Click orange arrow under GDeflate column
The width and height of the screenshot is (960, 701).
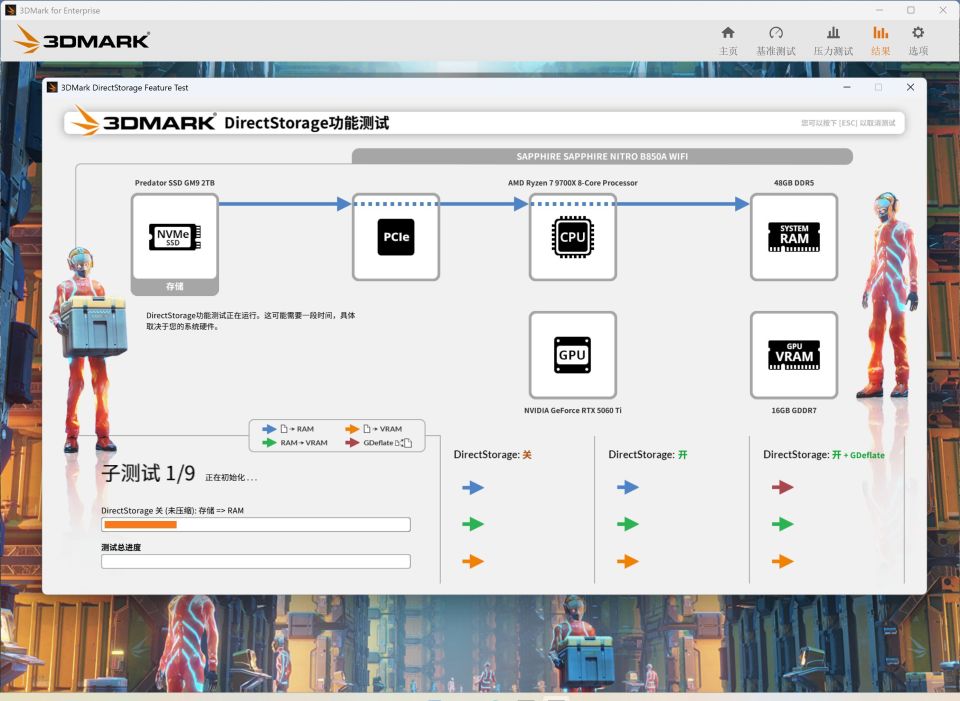point(782,561)
